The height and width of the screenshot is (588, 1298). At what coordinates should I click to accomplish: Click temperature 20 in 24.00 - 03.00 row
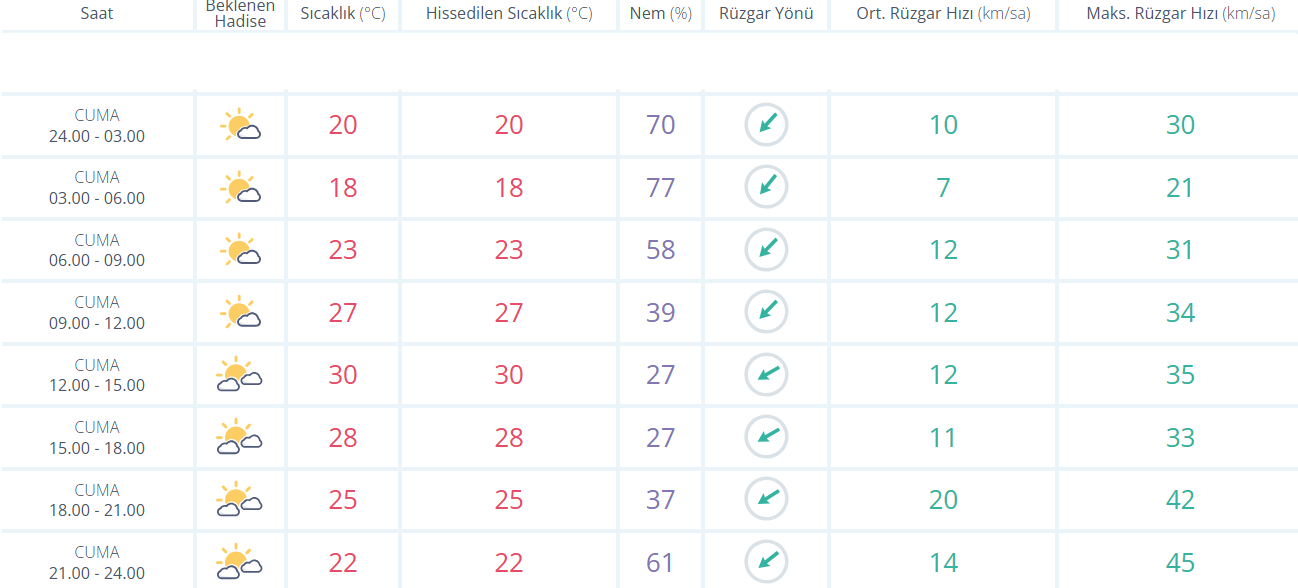[343, 125]
